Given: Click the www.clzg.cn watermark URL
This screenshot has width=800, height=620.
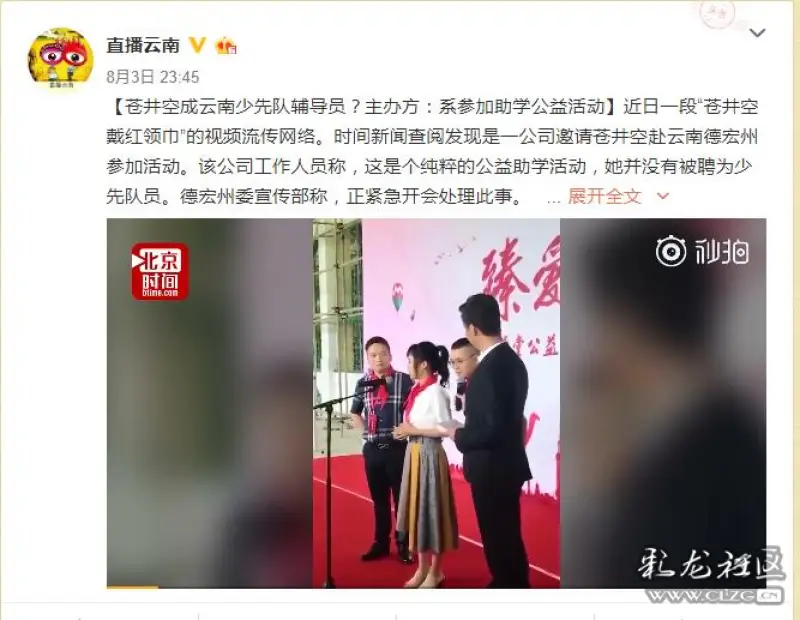Looking at the screenshot, I should click(714, 596).
